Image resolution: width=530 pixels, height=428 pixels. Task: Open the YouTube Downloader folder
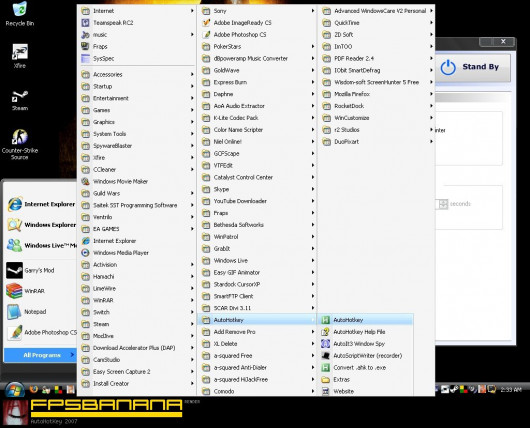(x=258, y=201)
